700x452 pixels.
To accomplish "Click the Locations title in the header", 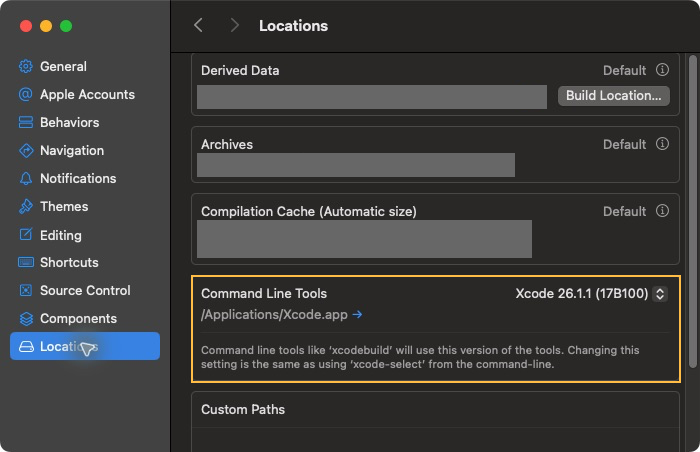I will (293, 25).
